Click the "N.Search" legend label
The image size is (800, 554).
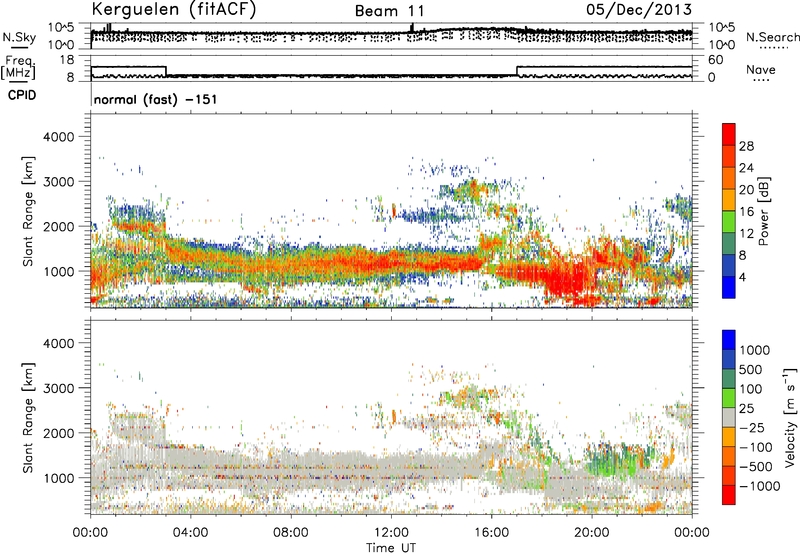click(x=773, y=37)
